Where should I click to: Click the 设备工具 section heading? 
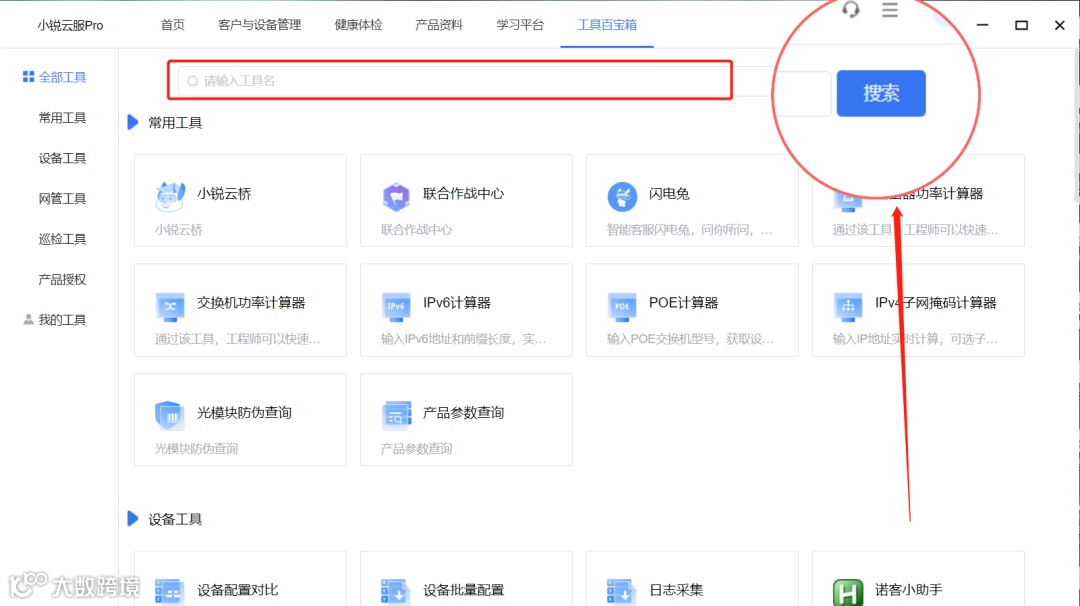point(175,519)
